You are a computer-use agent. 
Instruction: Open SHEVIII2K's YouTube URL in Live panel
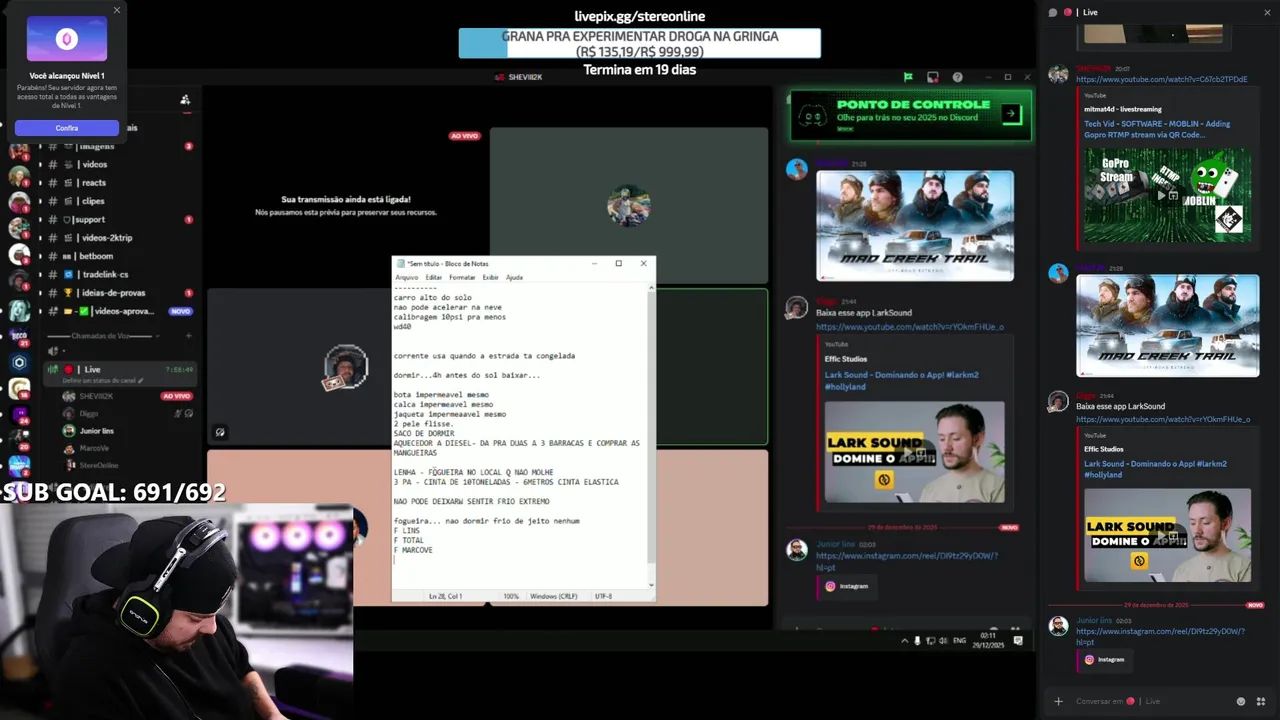pyautogui.click(x=1161, y=79)
